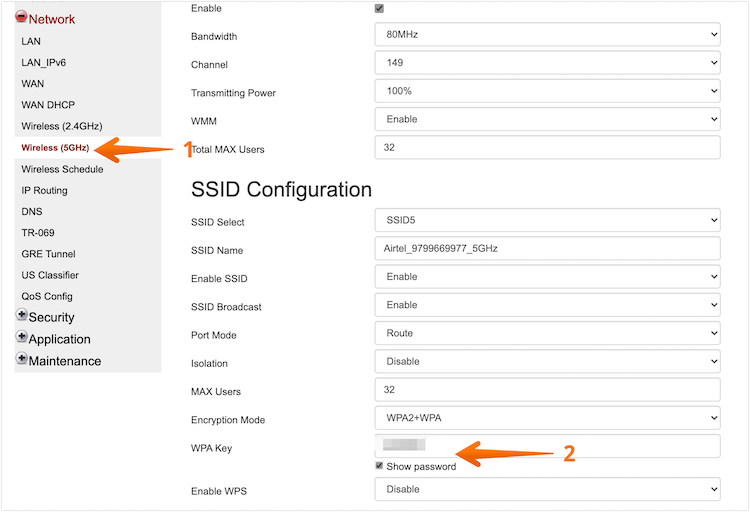Collapse the Network section minus icon
The image size is (750, 512).
(21, 18)
